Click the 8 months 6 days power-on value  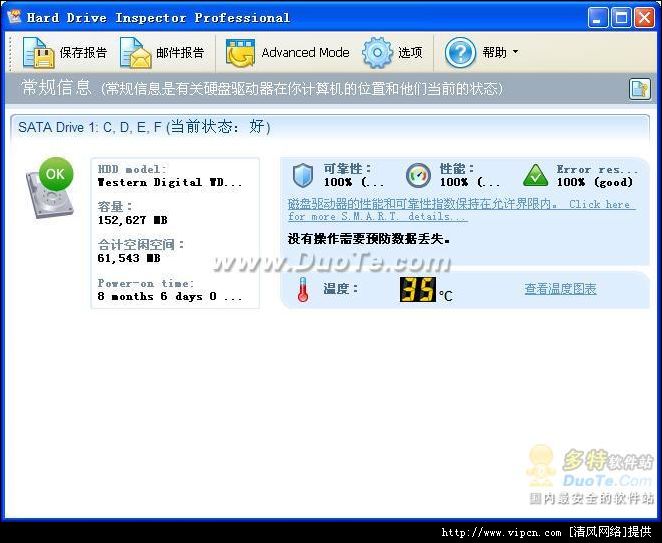[170, 296]
